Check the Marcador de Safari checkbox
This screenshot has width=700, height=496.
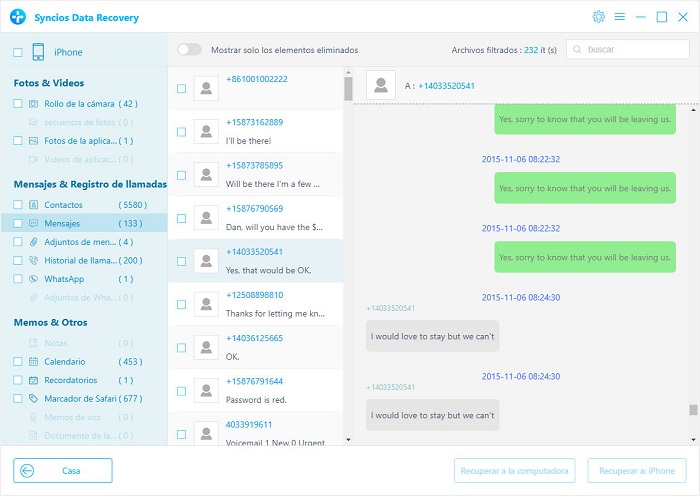(x=18, y=399)
